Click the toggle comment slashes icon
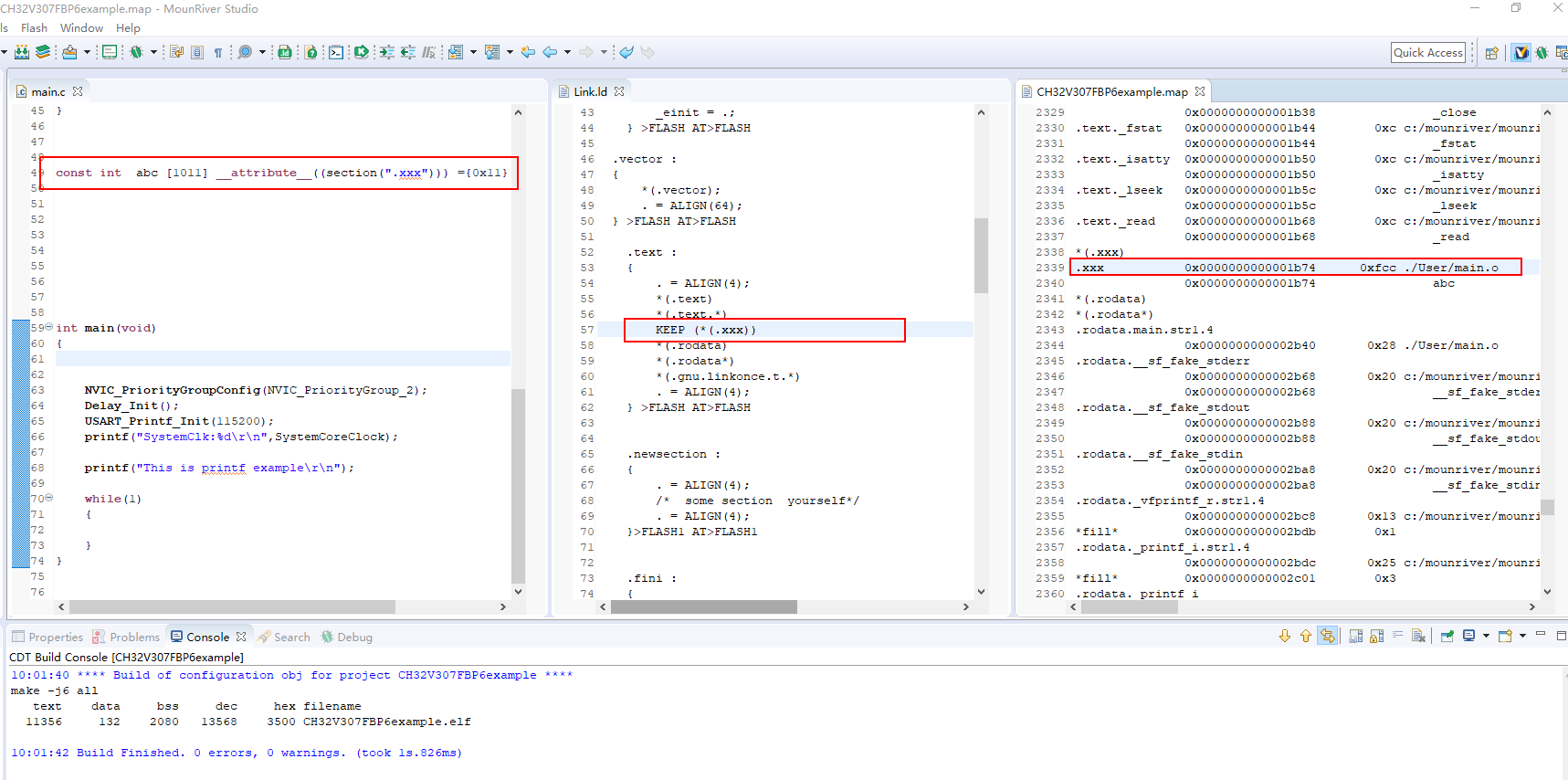 point(428,52)
